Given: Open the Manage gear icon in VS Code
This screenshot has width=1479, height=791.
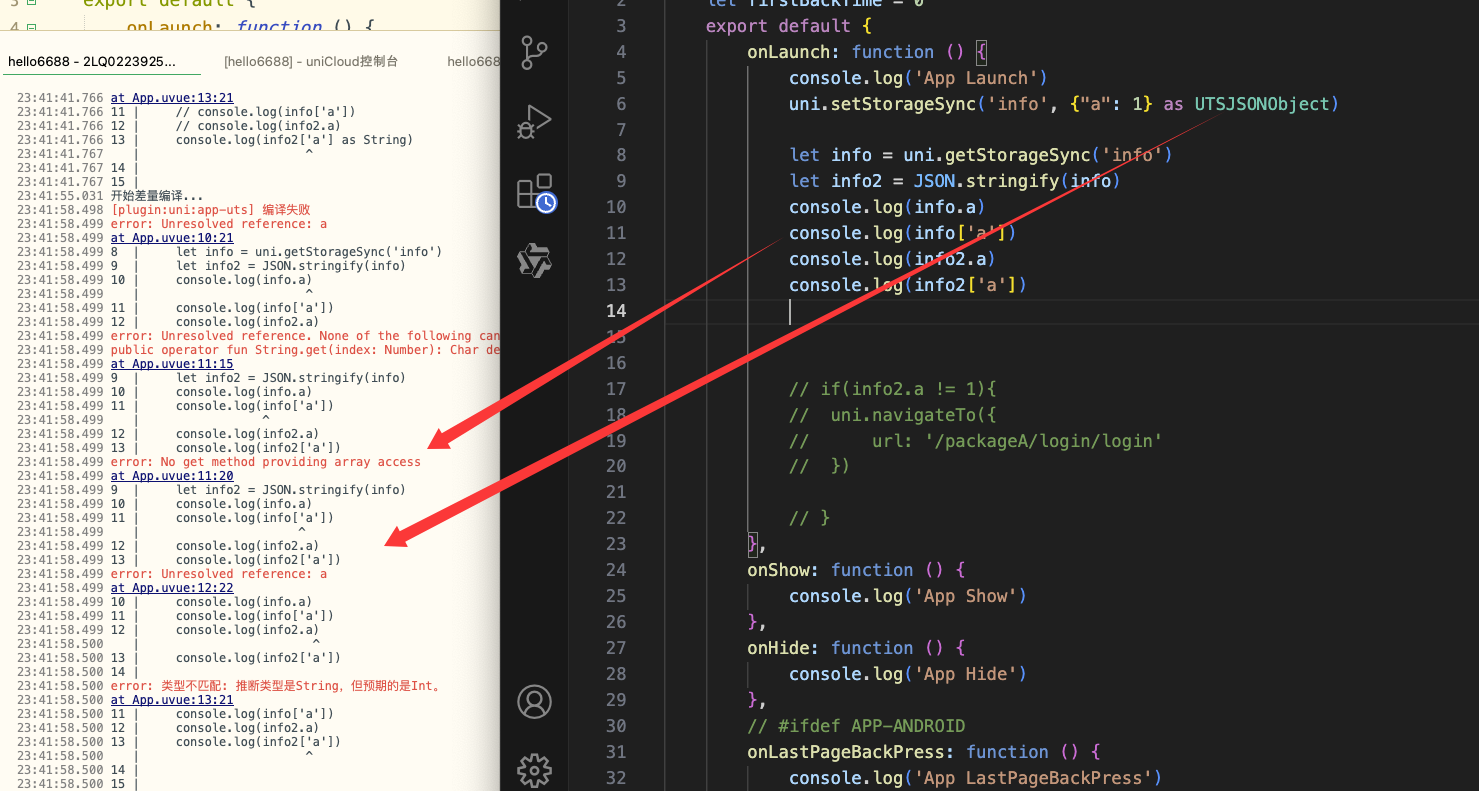Looking at the screenshot, I should 534,770.
